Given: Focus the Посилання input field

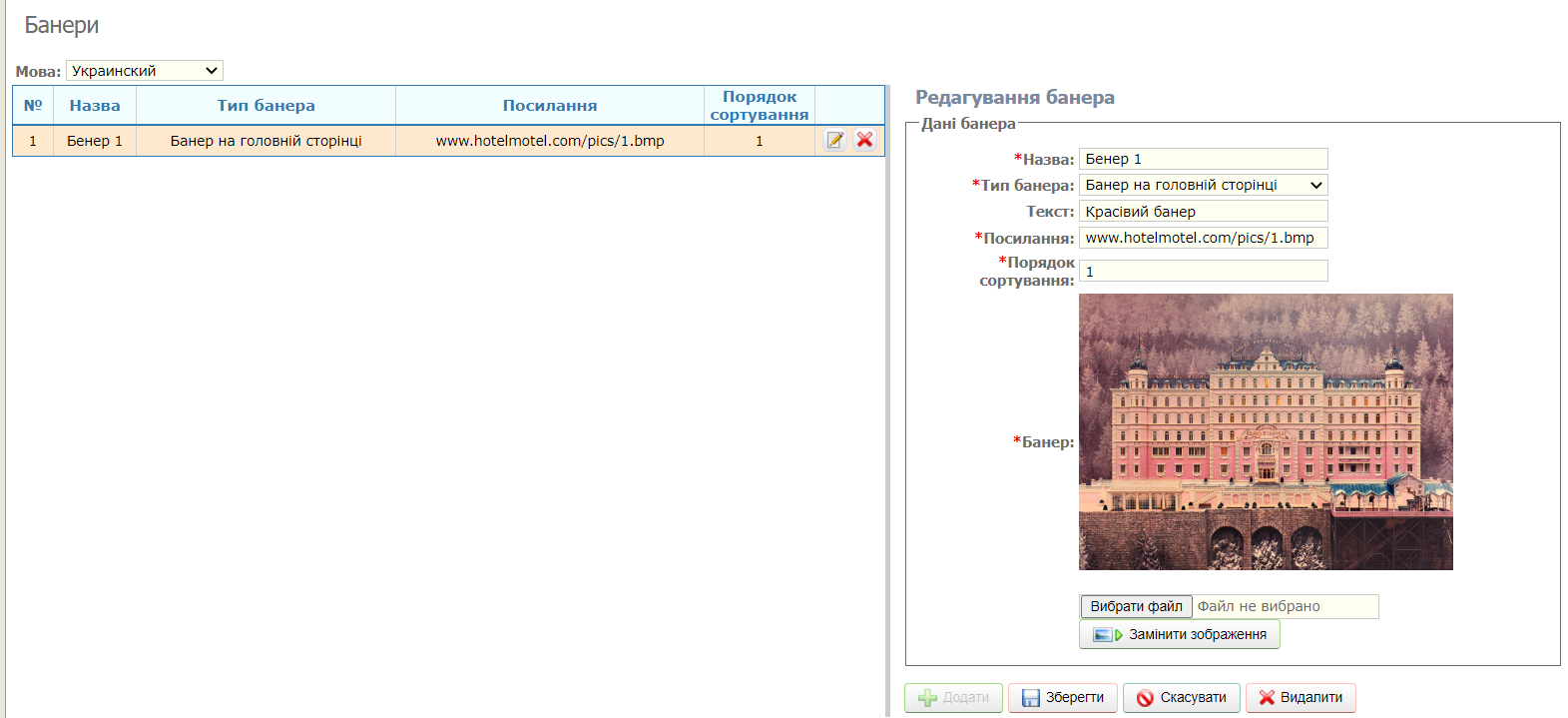Looking at the screenshot, I should 1203,238.
